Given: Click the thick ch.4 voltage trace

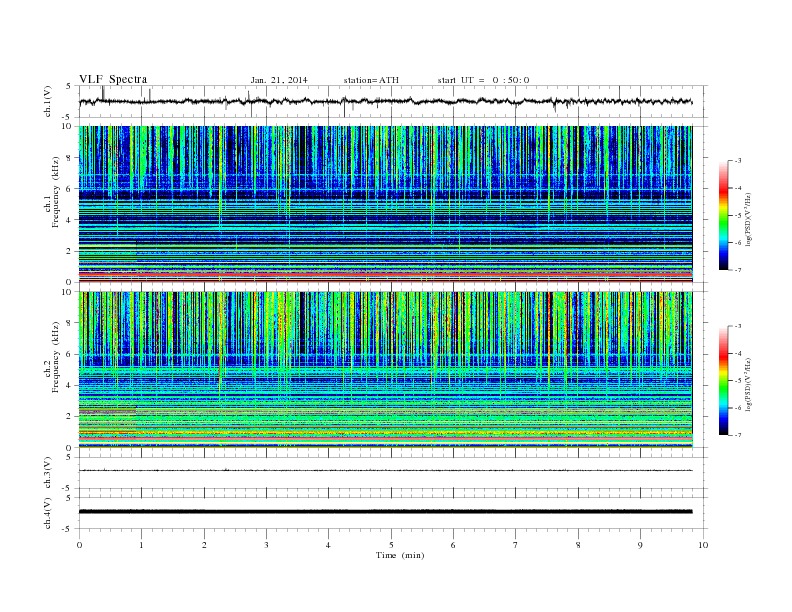Looking at the screenshot, I should [x=385, y=512].
